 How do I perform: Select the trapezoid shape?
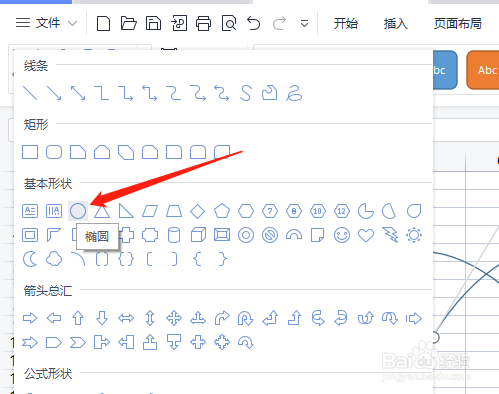(x=174, y=211)
